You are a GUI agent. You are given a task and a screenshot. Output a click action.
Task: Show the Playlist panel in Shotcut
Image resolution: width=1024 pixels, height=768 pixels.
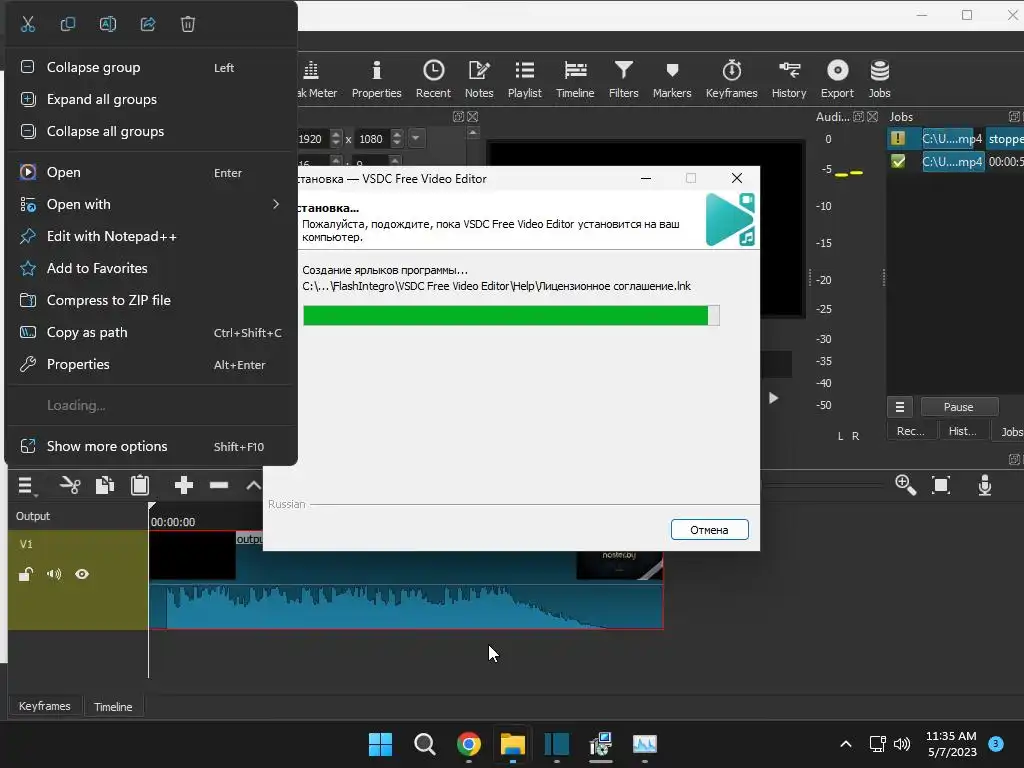click(x=524, y=80)
